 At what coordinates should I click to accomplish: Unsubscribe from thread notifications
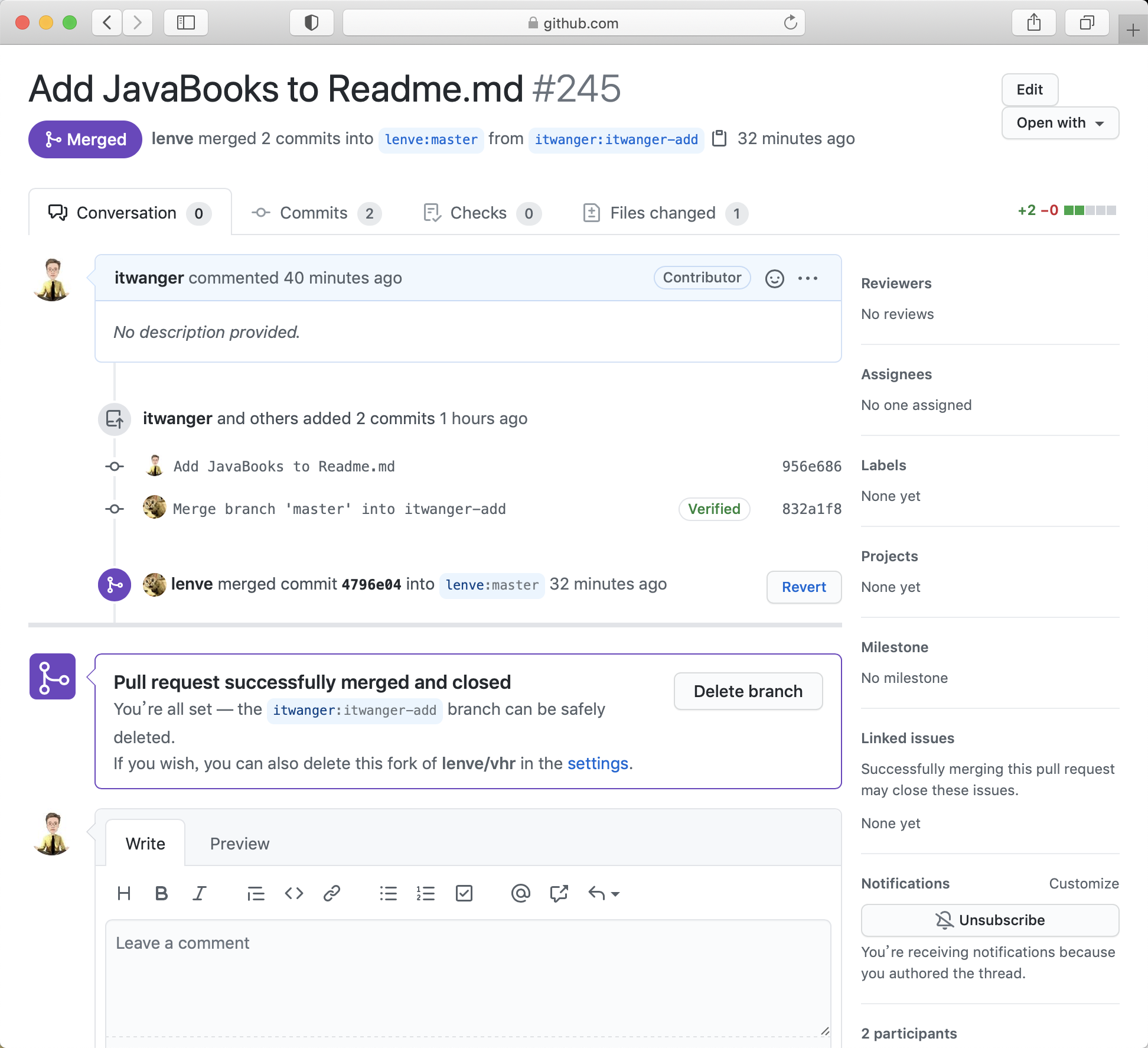(x=990, y=920)
